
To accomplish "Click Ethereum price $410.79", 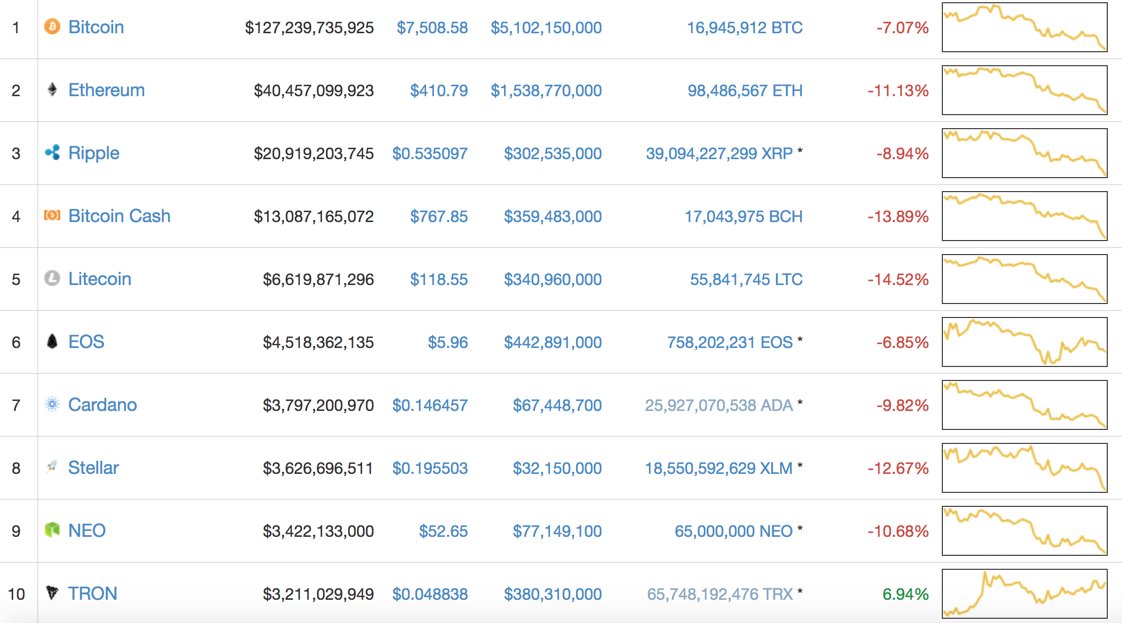I will 439,91.
